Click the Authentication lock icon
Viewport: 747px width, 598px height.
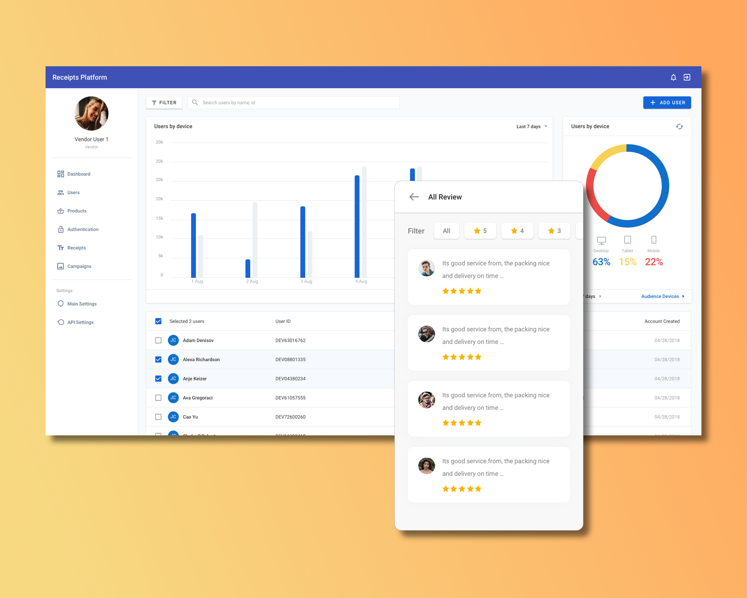(x=61, y=229)
